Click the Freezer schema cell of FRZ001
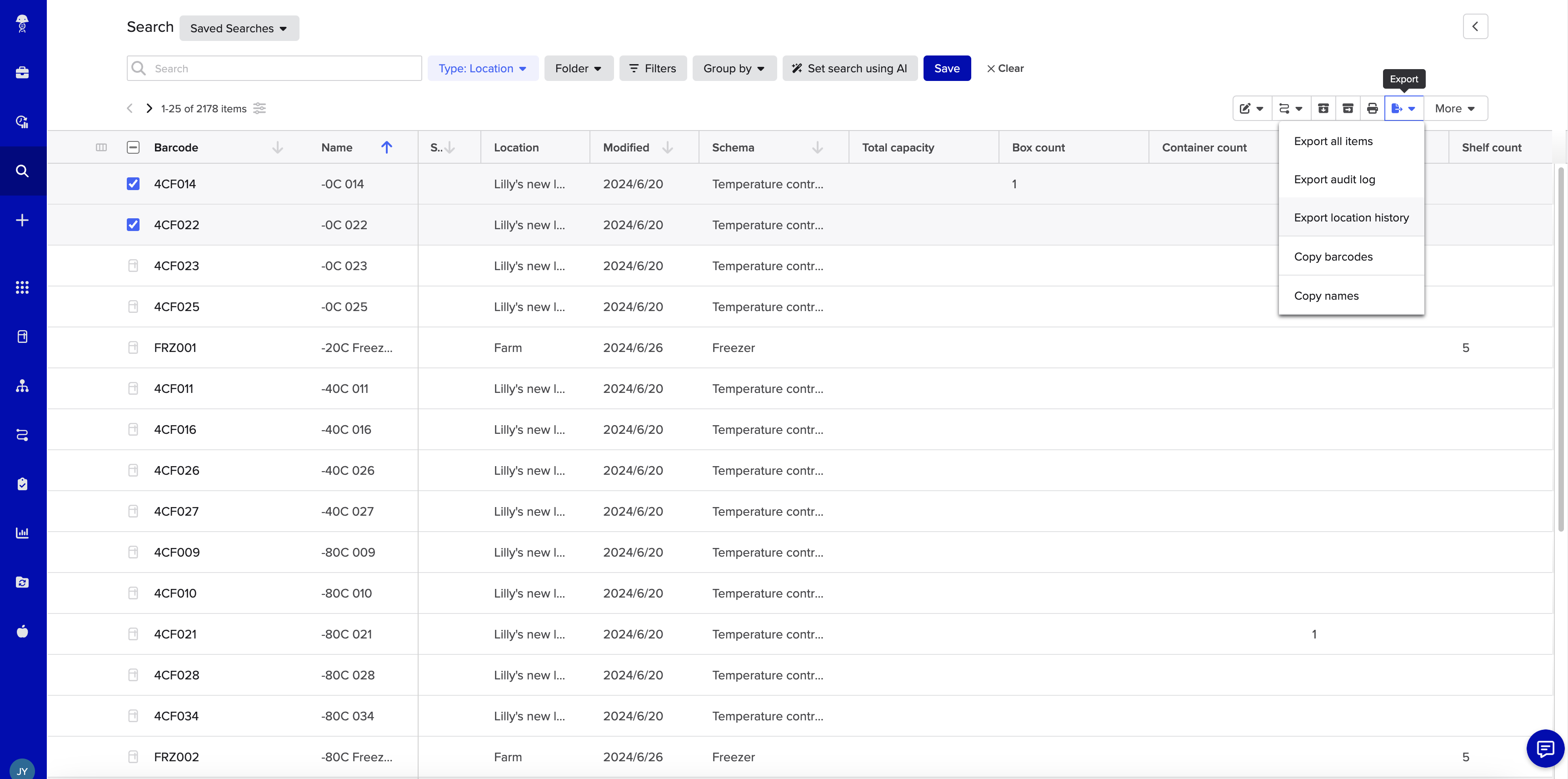Image resolution: width=1568 pixels, height=779 pixels. click(733, 348)
